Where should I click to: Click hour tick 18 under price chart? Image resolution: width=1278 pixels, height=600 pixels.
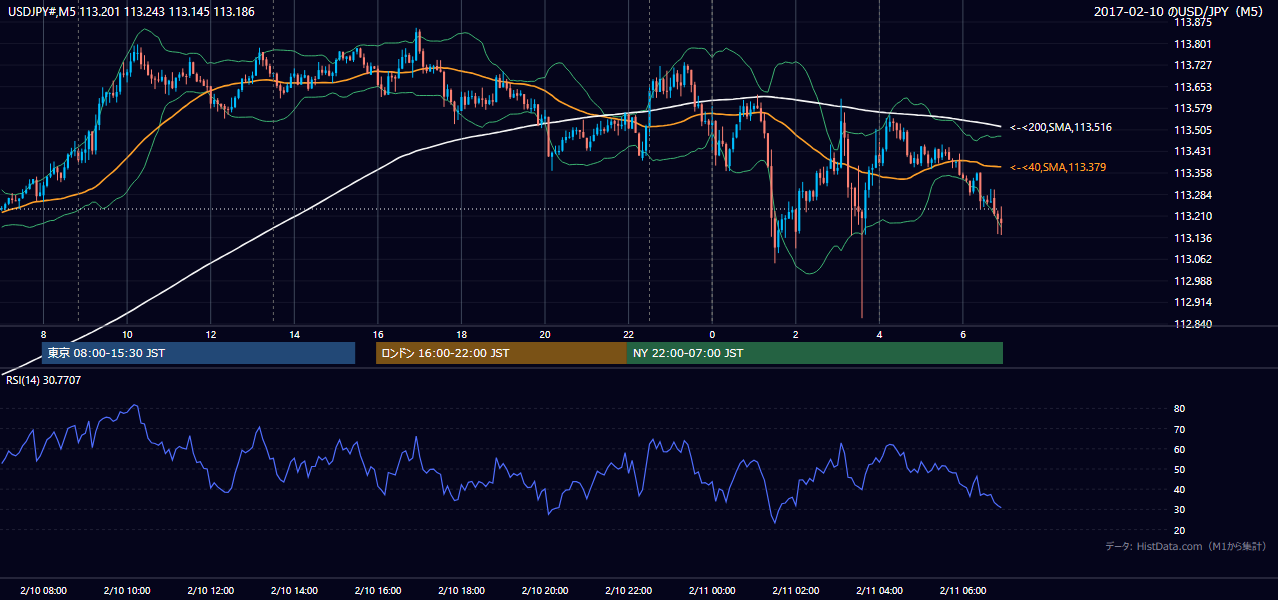[461, 333]
